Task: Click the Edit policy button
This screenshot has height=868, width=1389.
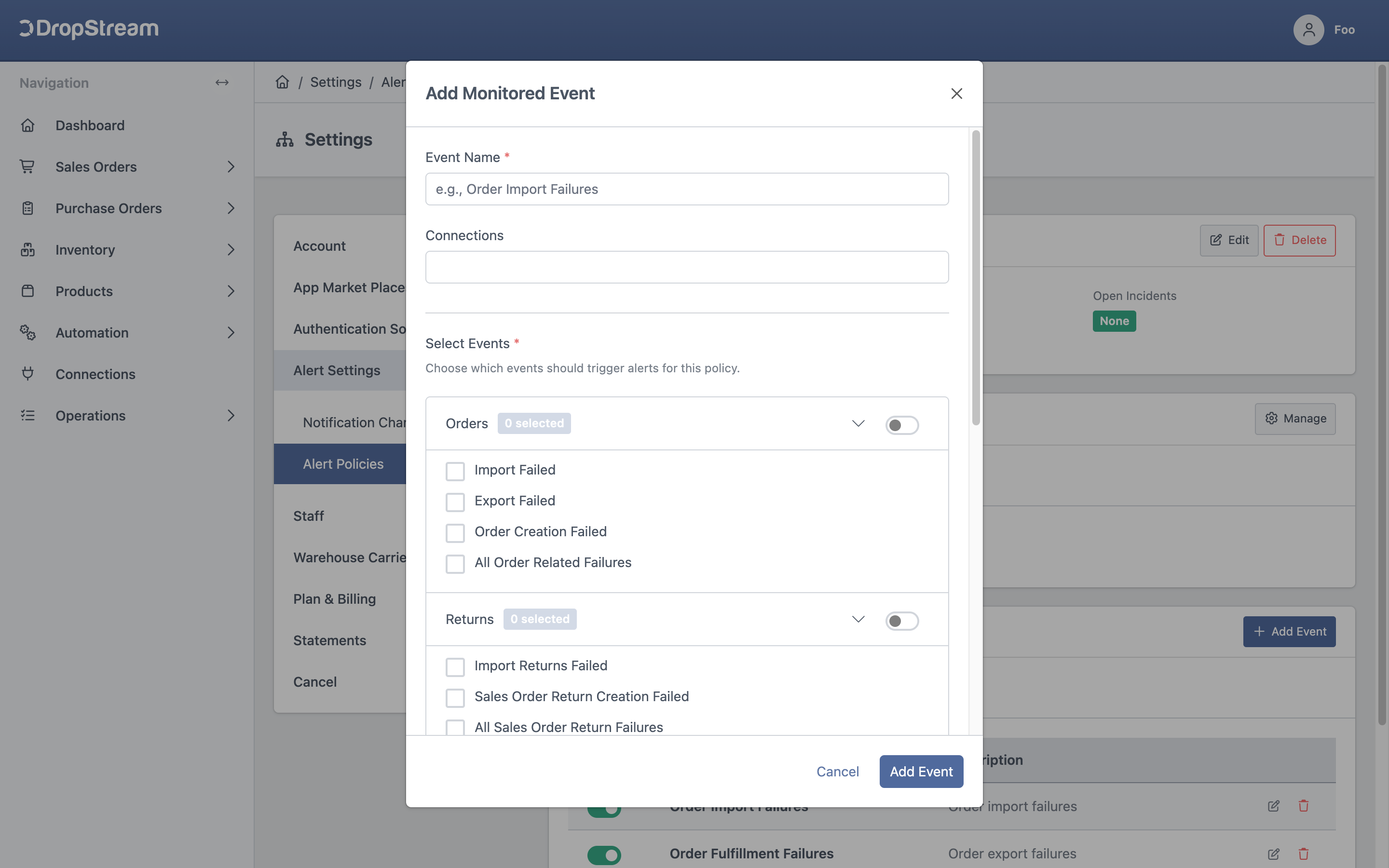Action: [1229, 240]
